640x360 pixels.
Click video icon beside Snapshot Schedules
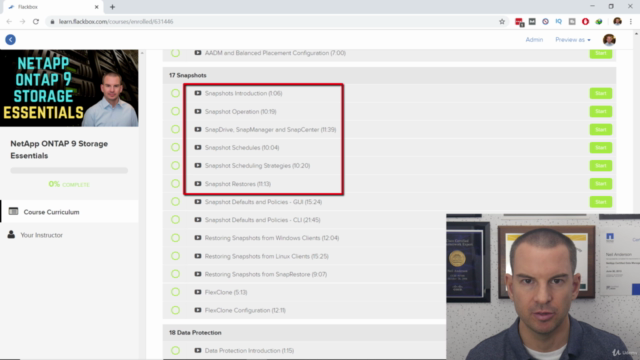pyautogui.click(x=198, y=147)
